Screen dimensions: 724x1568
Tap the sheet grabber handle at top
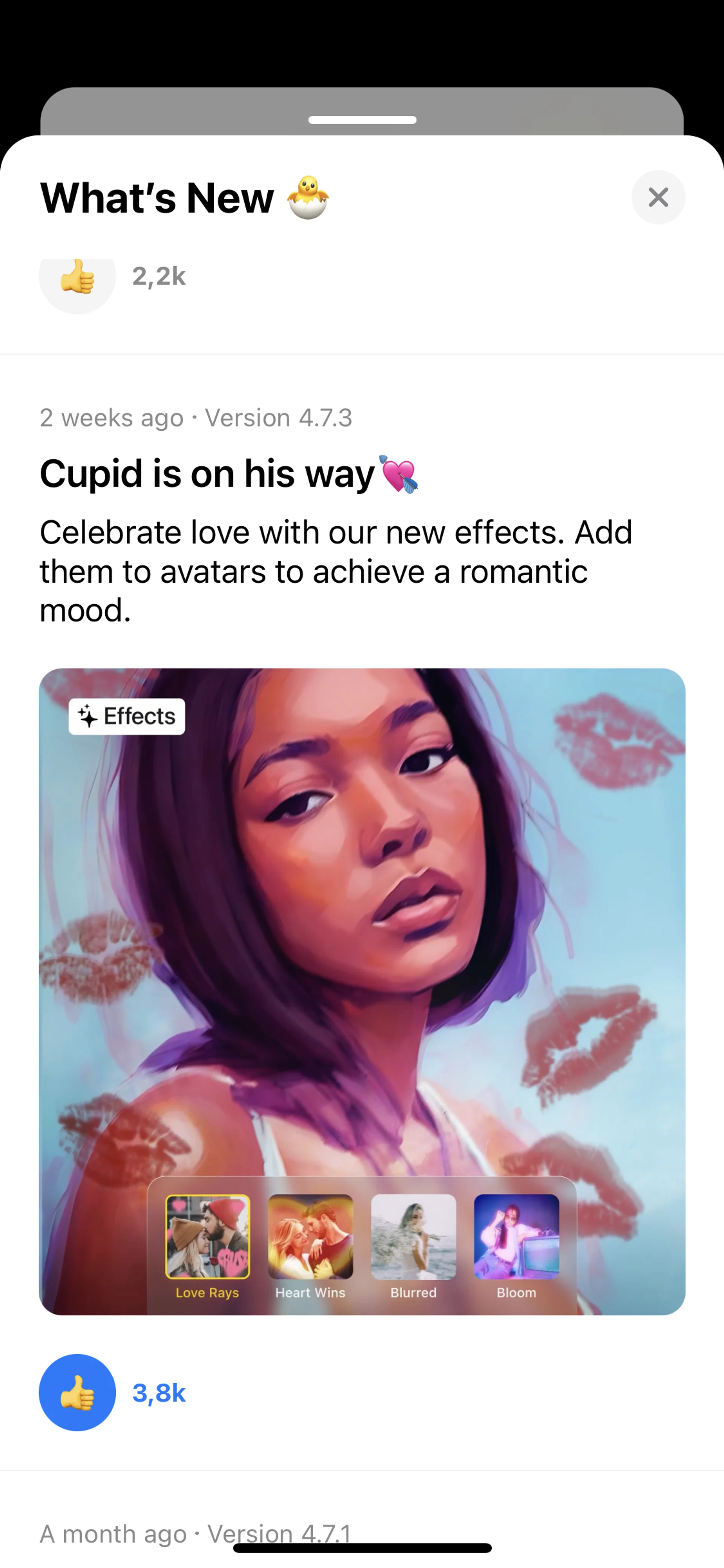click(x=362, y=120)
